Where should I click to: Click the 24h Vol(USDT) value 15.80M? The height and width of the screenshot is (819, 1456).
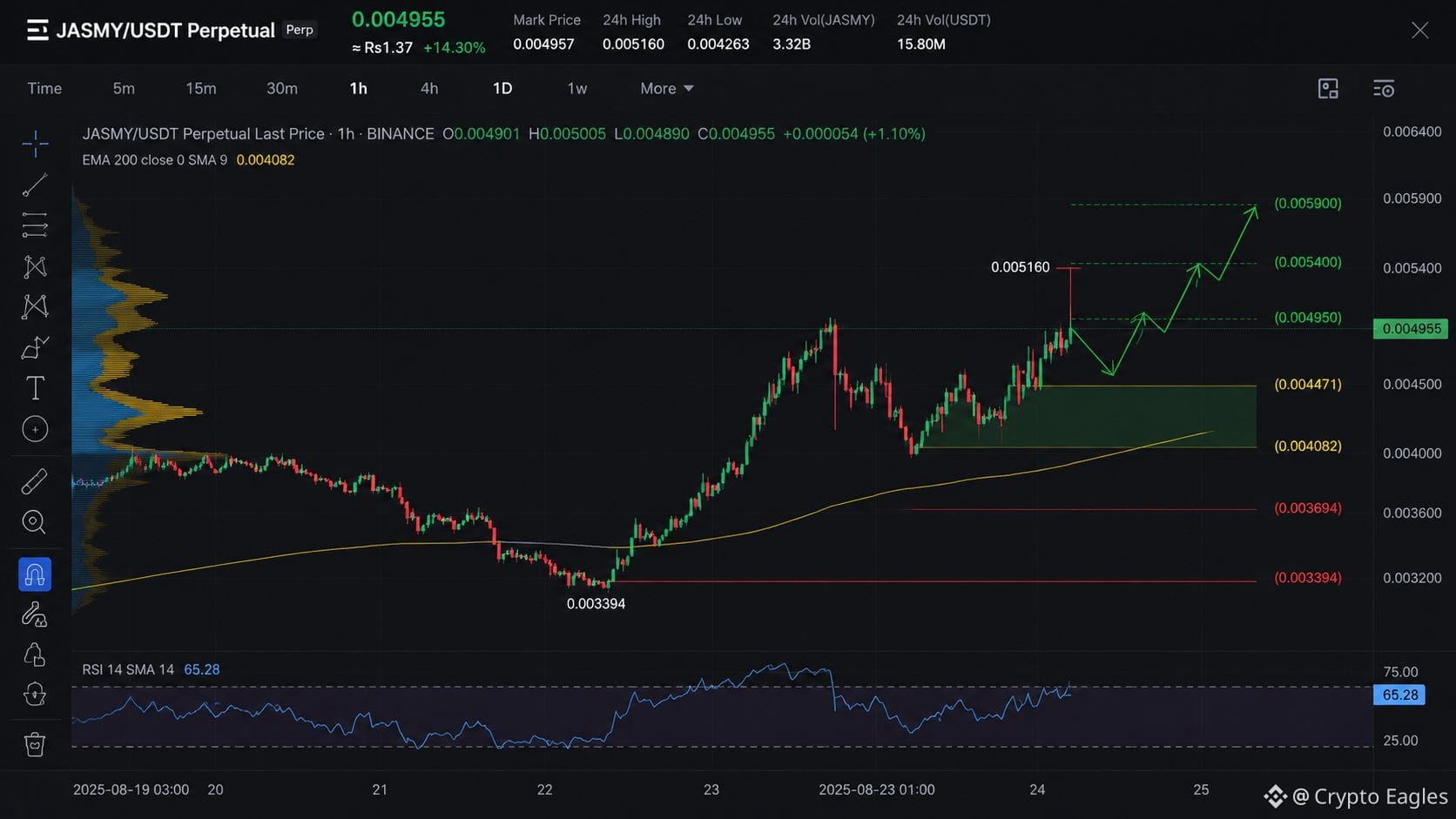coord(921,44)
